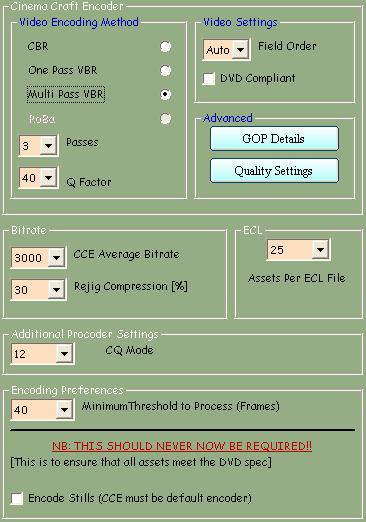The image size is (366, 522).
Task: Click the CBR label text
Action: (38, 46)
